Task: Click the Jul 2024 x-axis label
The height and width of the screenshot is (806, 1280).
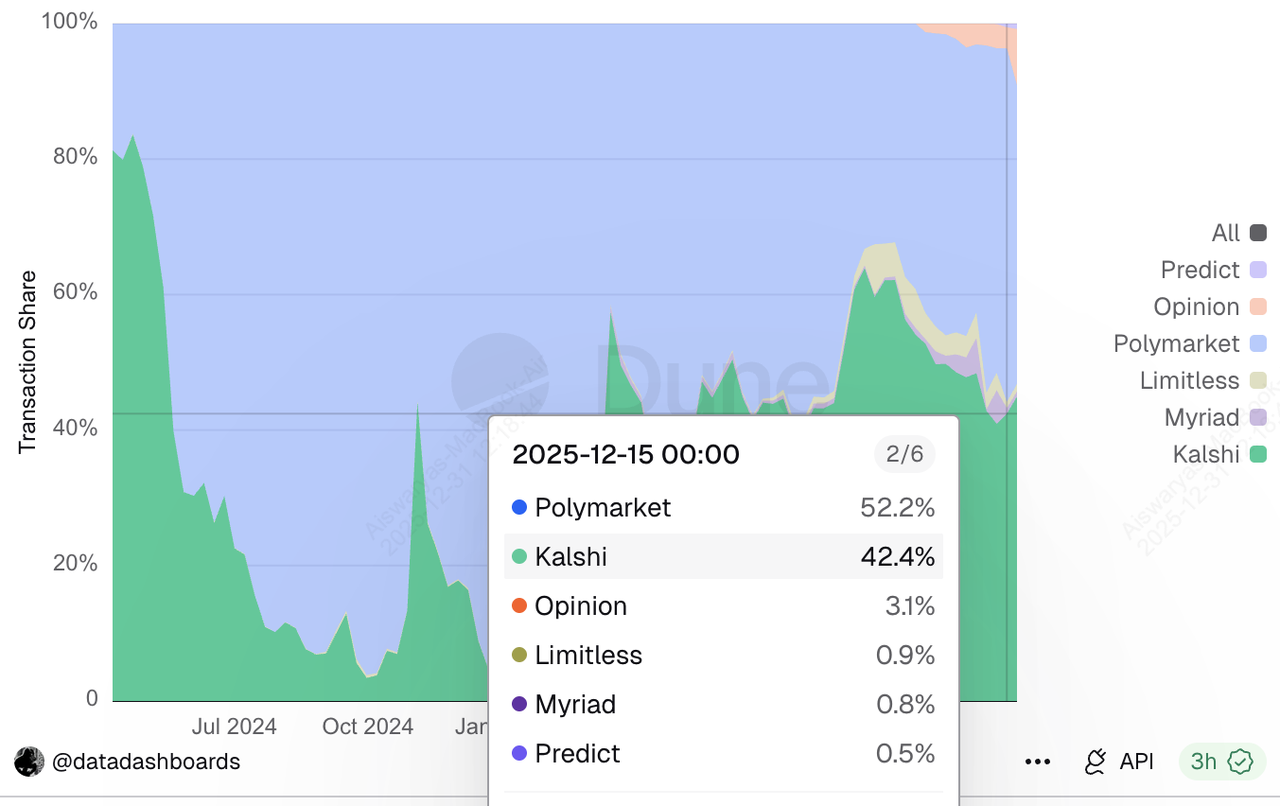Action: [x=234, y=727]
